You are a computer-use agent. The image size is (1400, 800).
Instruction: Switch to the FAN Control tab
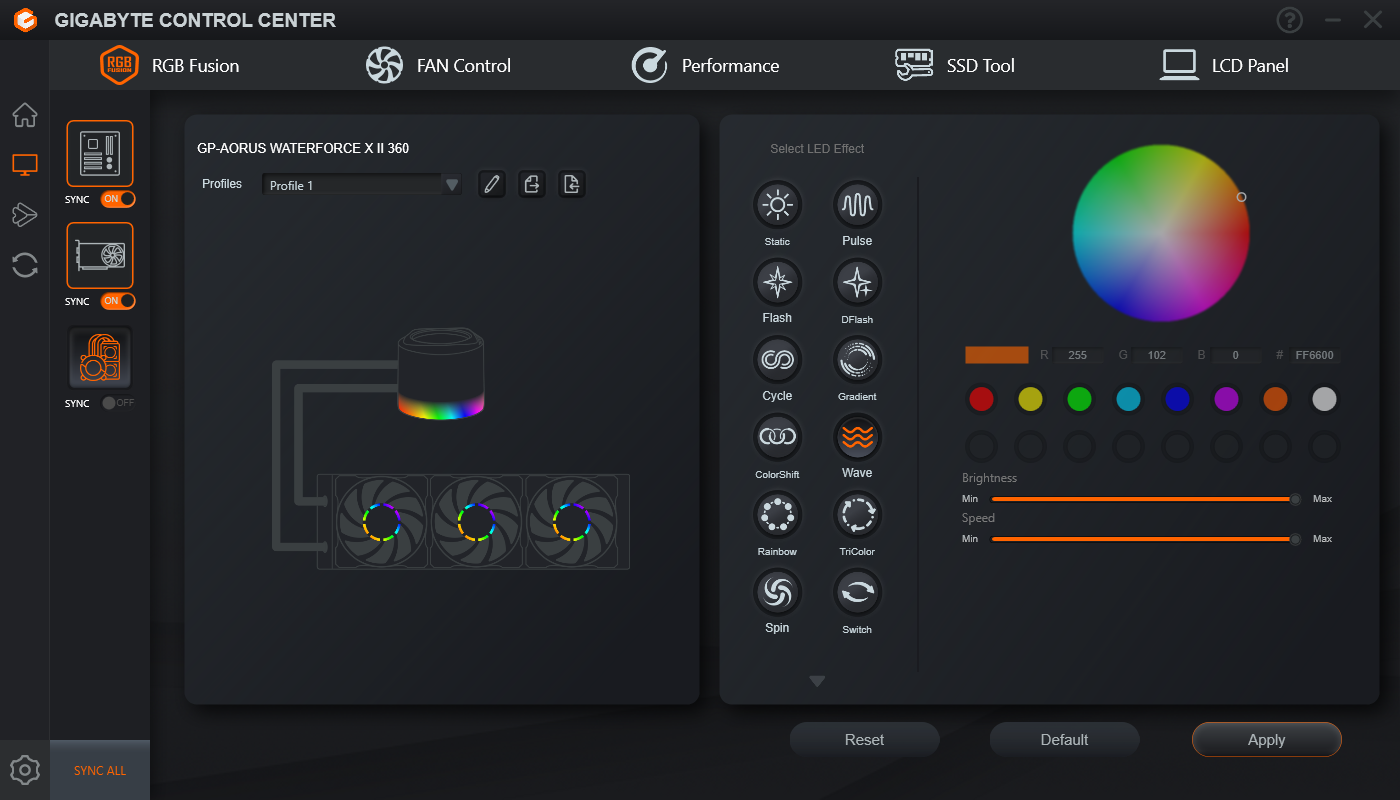click(438, 66)
